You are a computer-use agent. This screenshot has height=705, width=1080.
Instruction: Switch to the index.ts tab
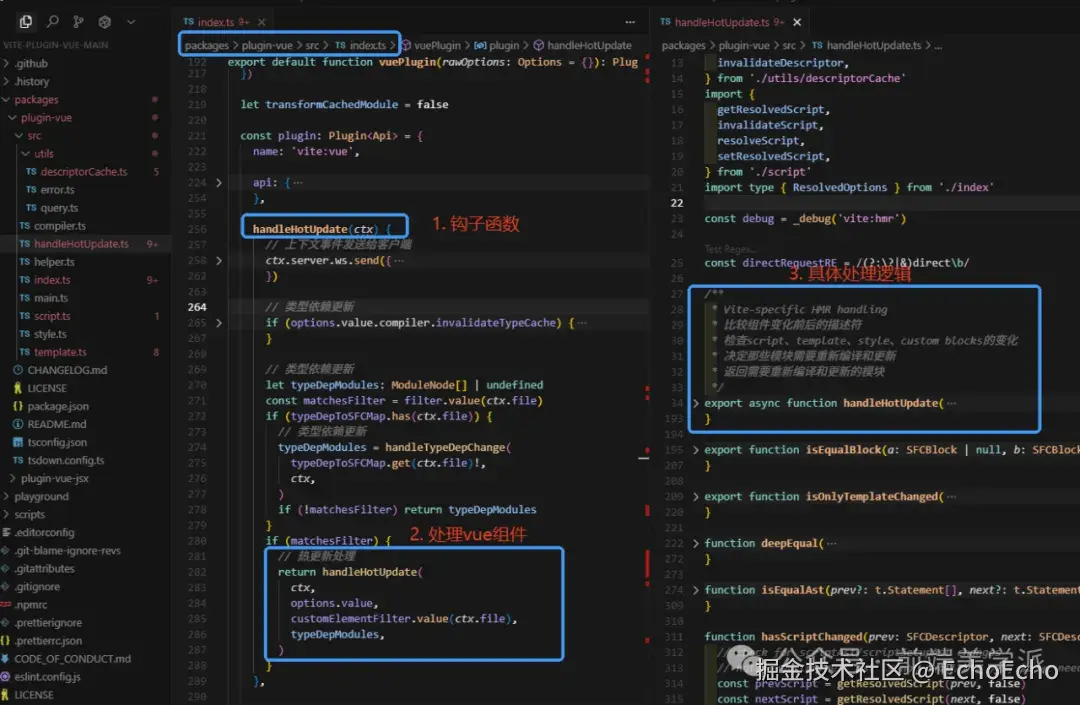(x=216, y=22)
